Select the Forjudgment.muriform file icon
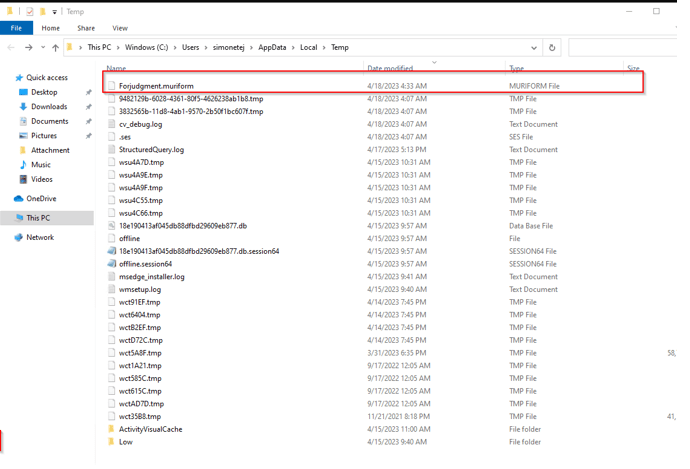 [x=112, y=86]
